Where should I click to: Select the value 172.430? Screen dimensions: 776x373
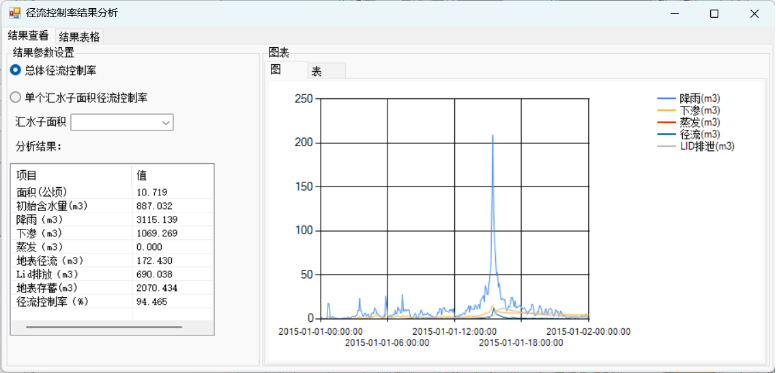[154, 261]
